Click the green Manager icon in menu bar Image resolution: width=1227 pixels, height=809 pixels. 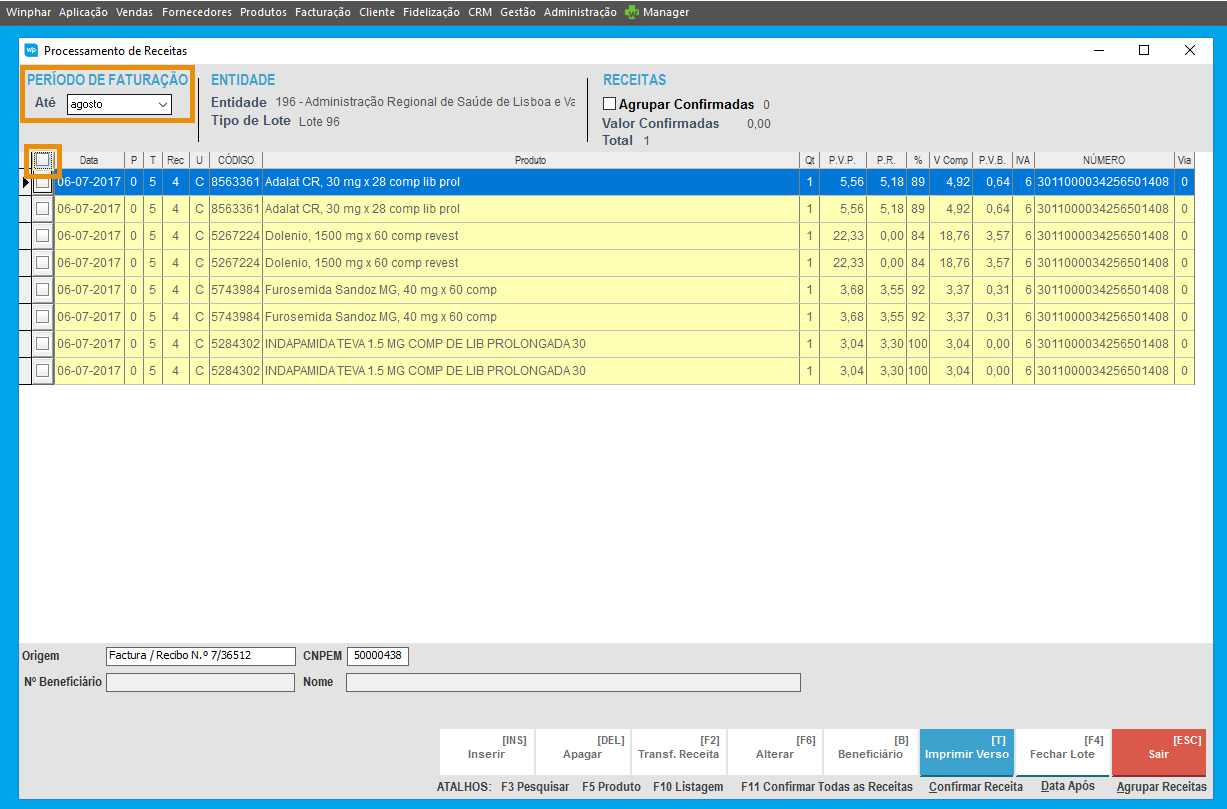(631, 12)
